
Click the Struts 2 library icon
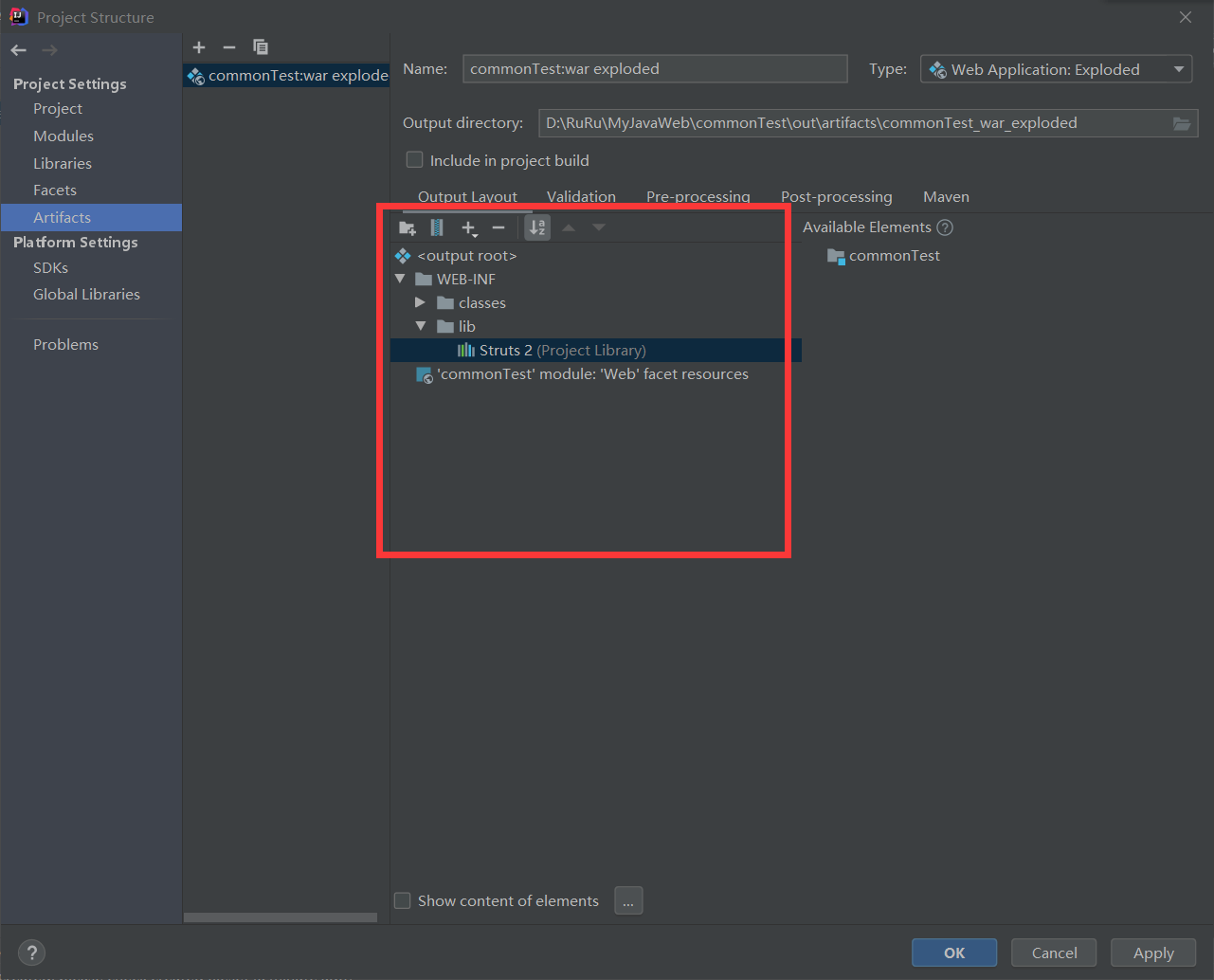point(466,351)
